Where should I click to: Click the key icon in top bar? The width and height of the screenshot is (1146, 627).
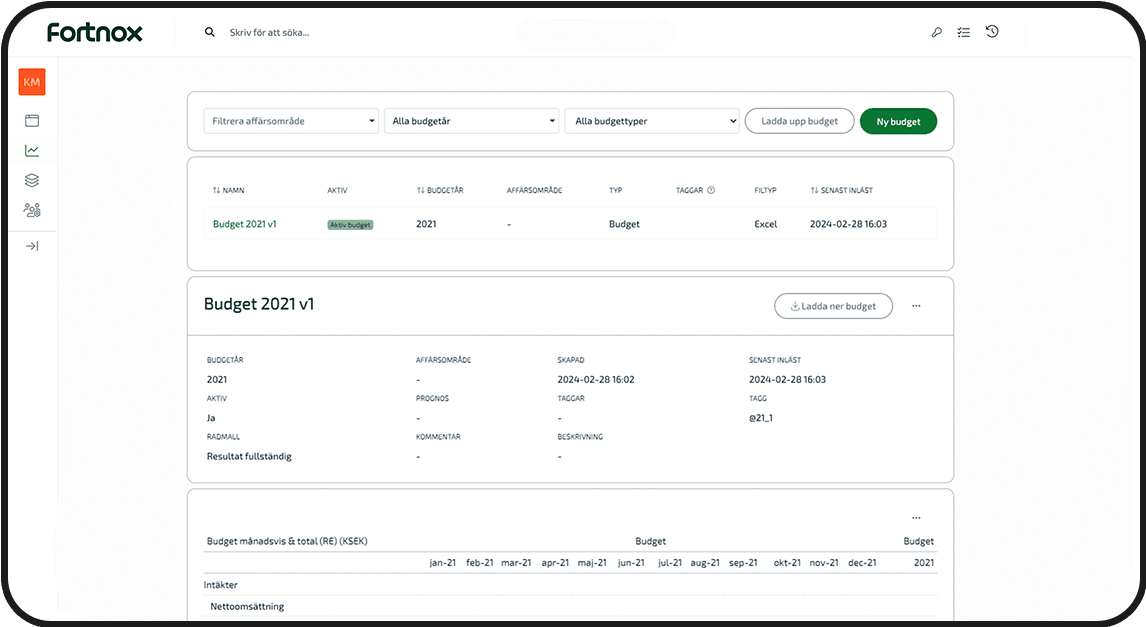click(x=936, y=32)
